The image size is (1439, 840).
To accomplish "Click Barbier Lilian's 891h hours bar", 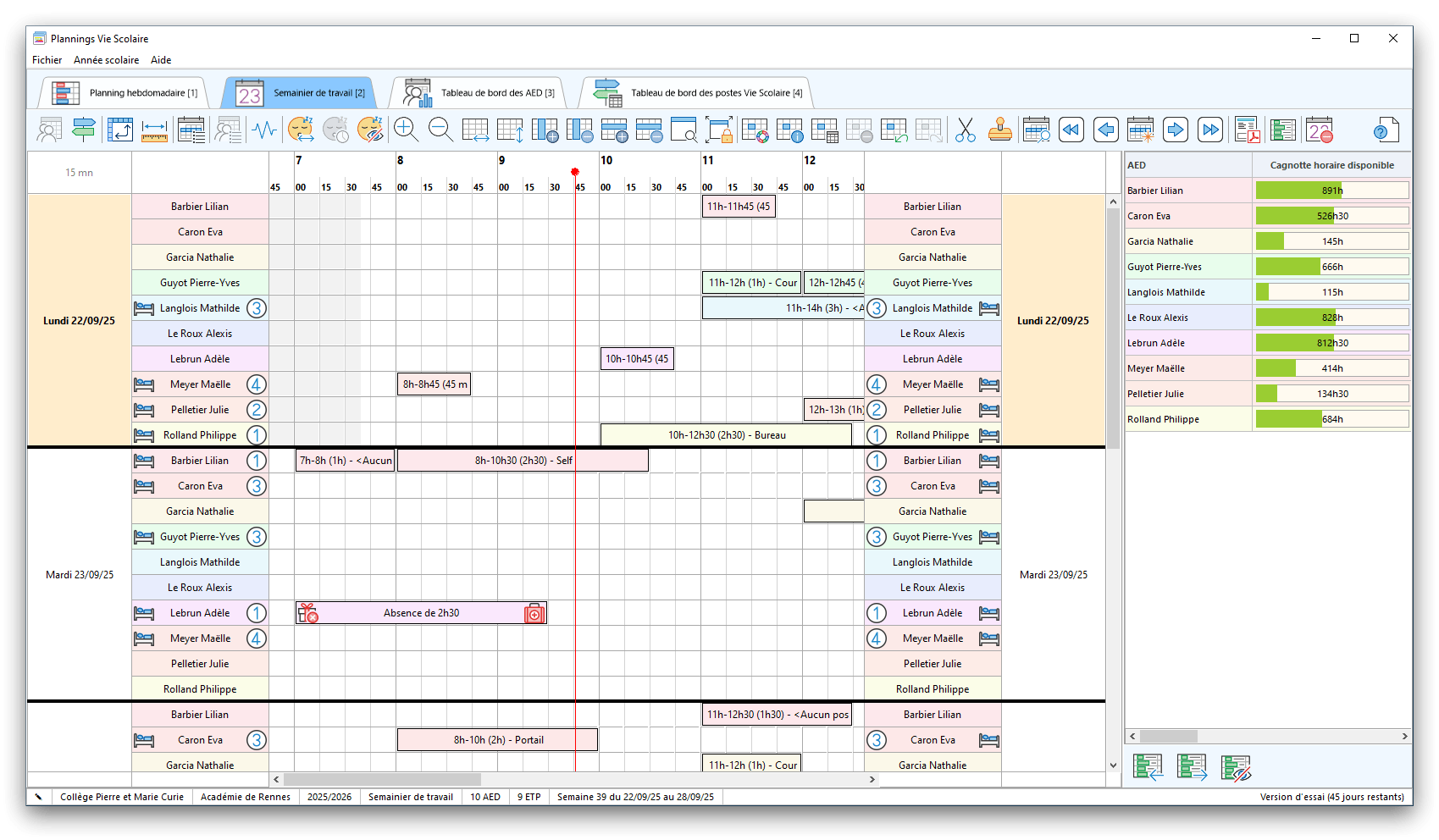I will (x=1331, y=191).
